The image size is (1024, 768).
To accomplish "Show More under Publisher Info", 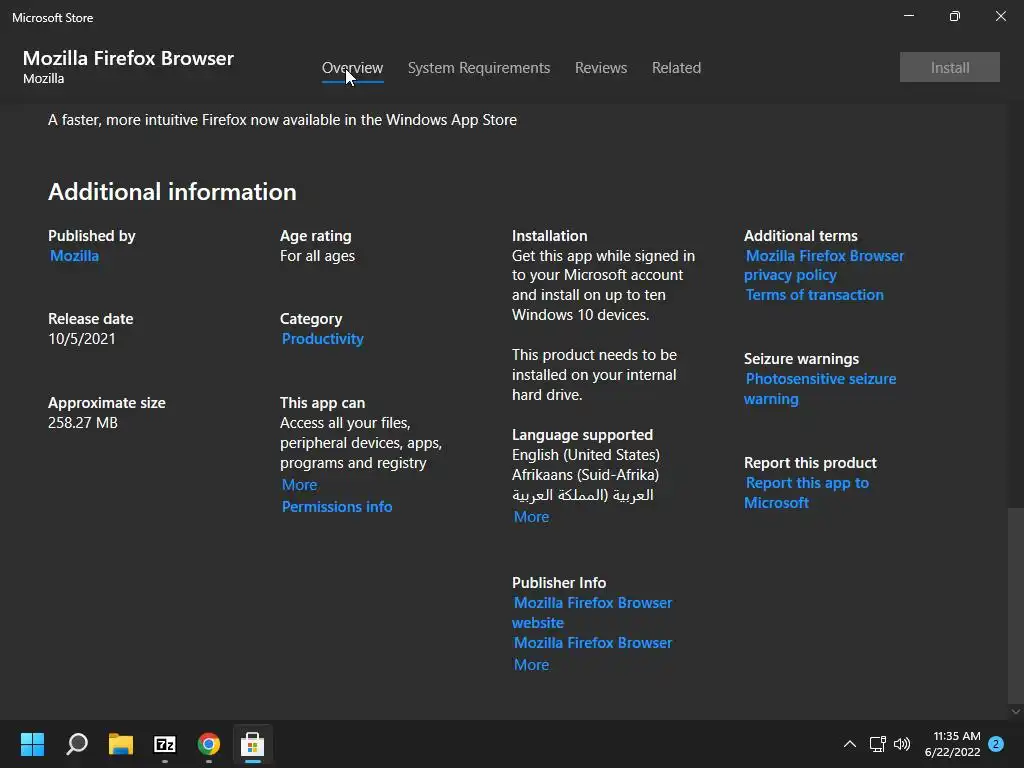I will [x=531, y=665].
